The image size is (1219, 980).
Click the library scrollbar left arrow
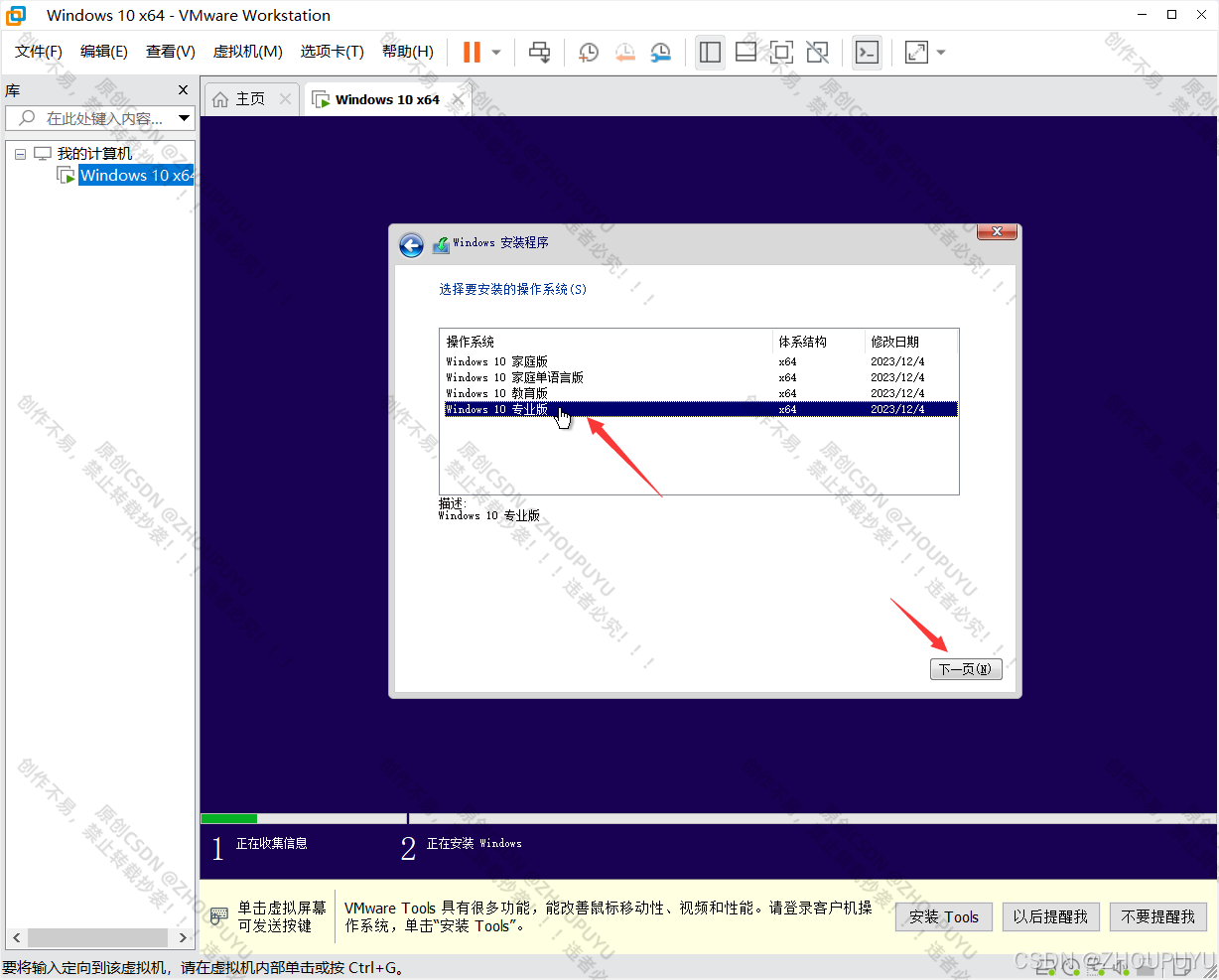click(x=16, y=937)
